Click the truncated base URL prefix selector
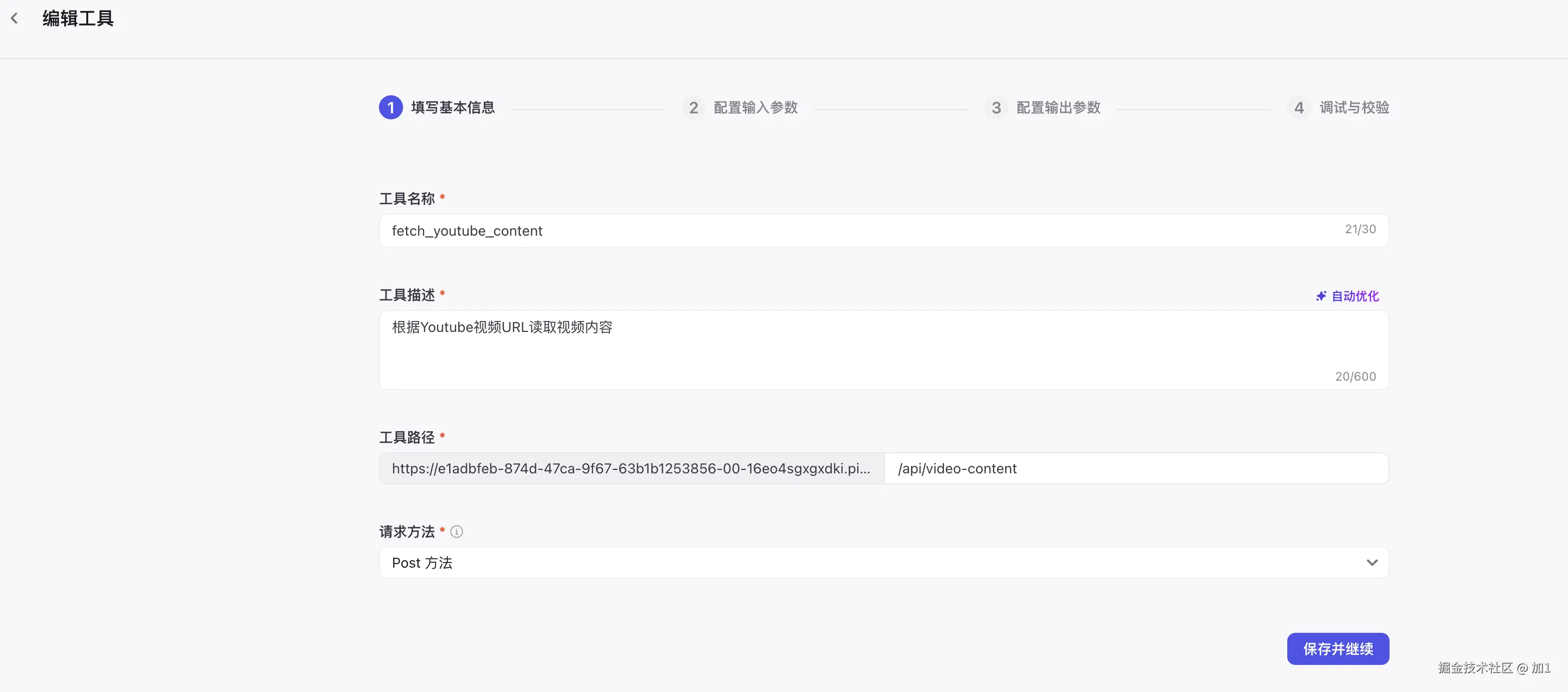 631,468
